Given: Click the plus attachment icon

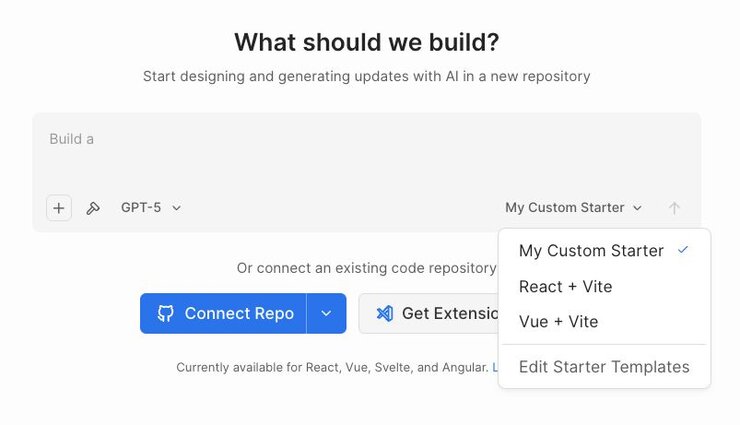Looking at the screenshot, I should pos(59,208).
